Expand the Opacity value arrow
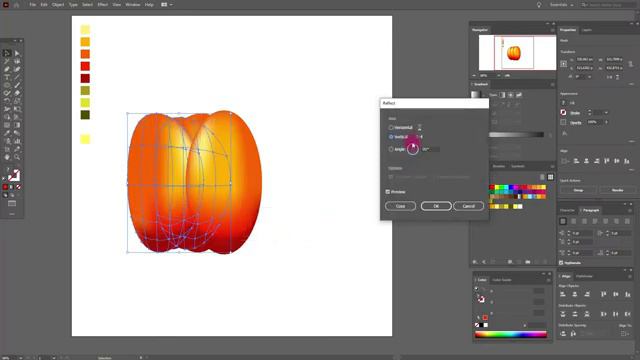 (606, 122)
